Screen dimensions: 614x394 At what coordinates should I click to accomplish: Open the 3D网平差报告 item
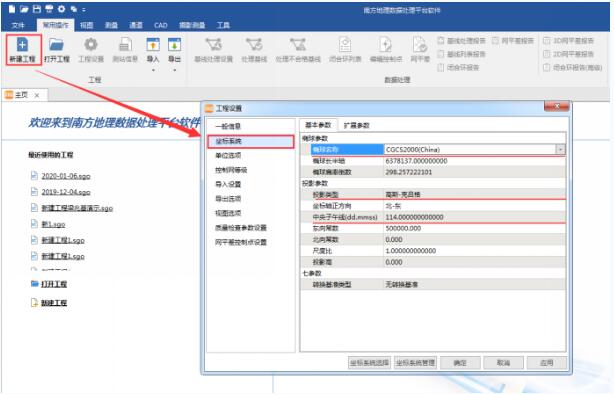point(569,41)
